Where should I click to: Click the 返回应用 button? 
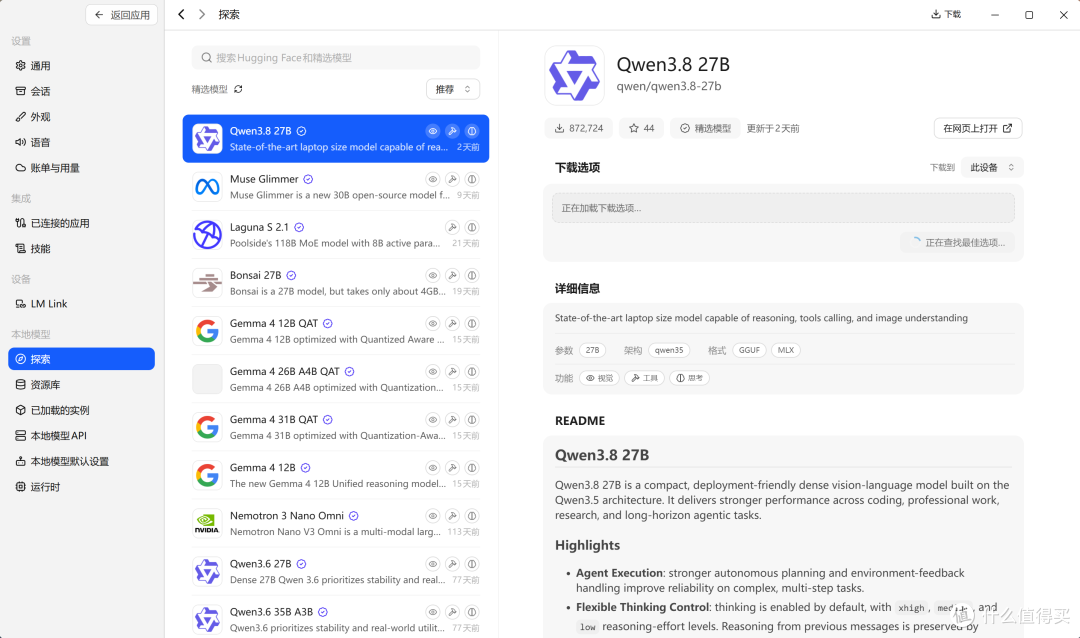tap(122, 14)
